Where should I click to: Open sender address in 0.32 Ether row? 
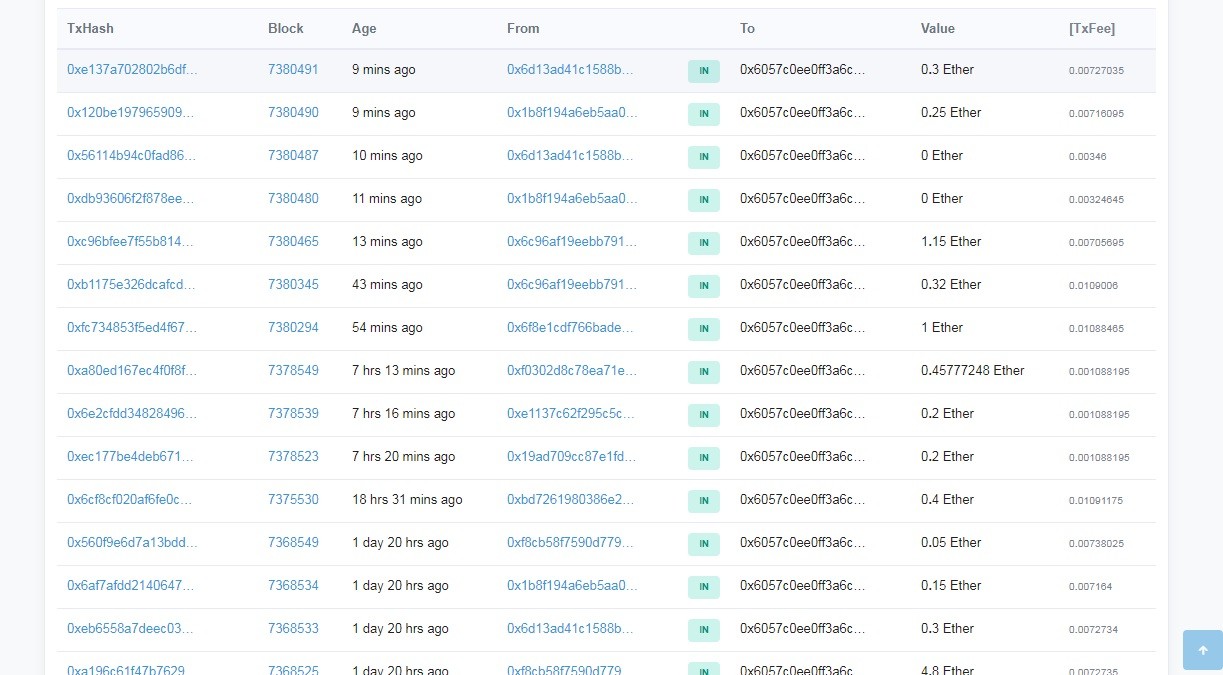(572, 285)
